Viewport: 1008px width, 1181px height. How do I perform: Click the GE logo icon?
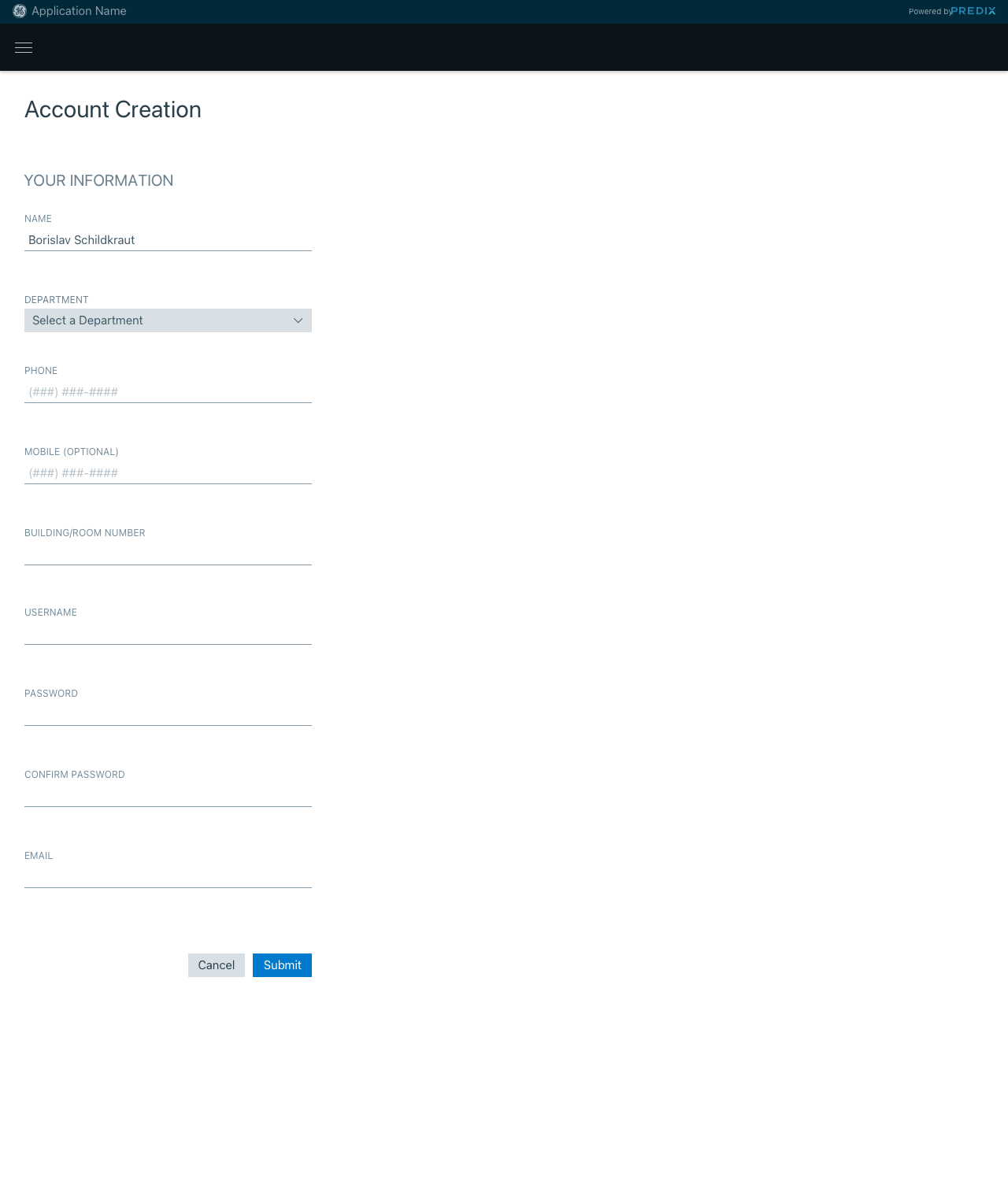(x=20, y=11)
